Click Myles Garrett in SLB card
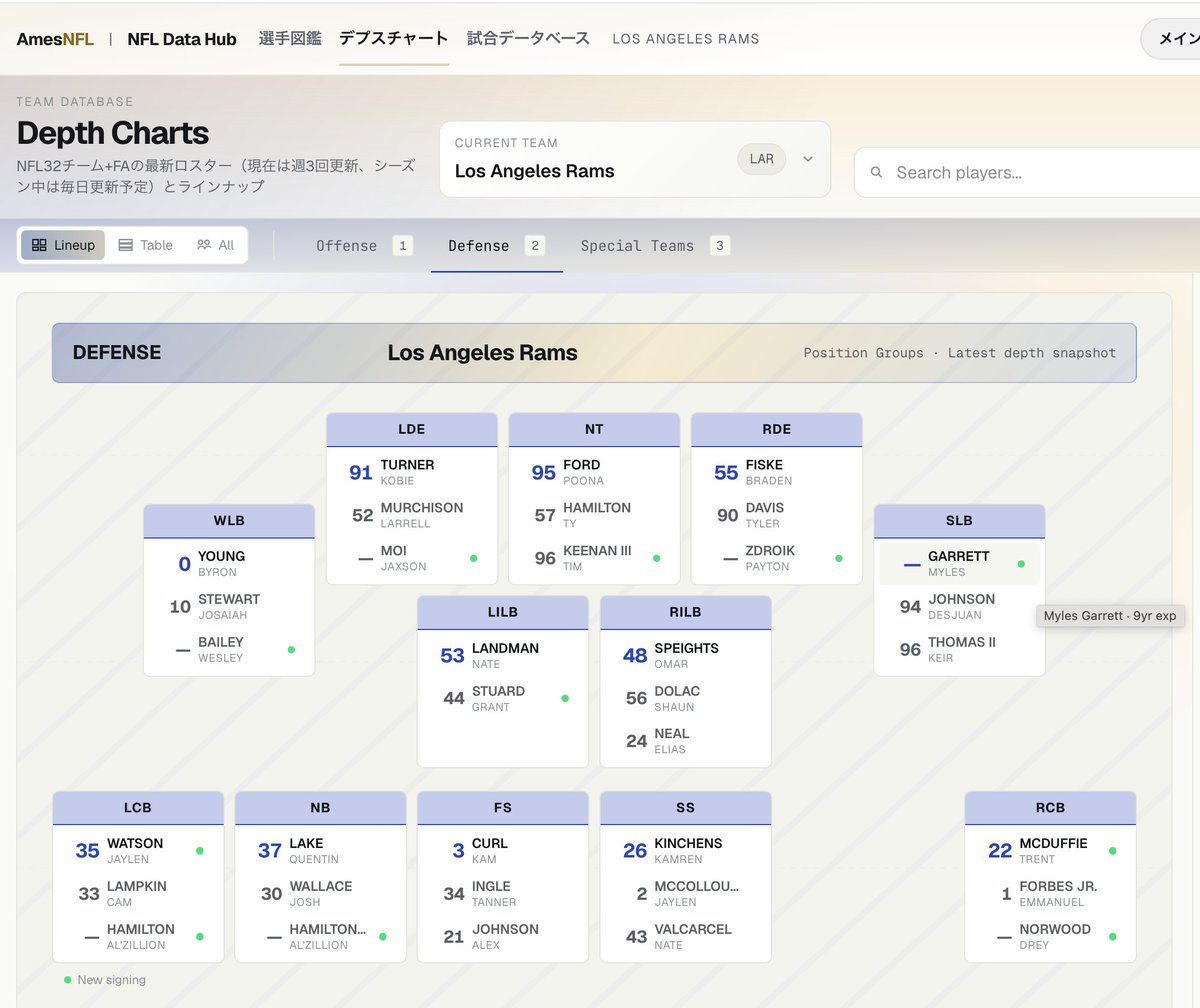The image size is (1200, 1008). (x=960, y=564)
